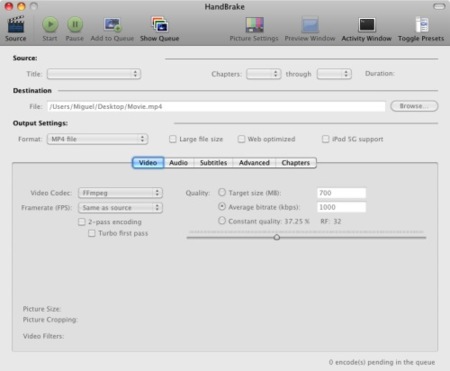This screenshot has height=371, width=450.
Task: Check Turbo first pass option
Action: click(92, 233)
